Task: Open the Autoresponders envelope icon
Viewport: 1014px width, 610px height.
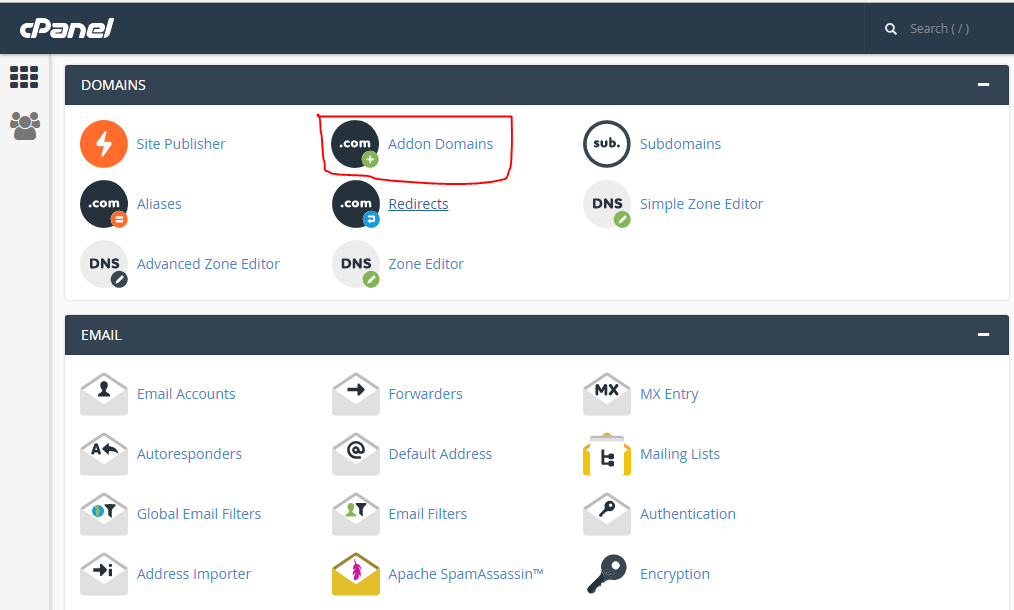Action: coord(103,454)
